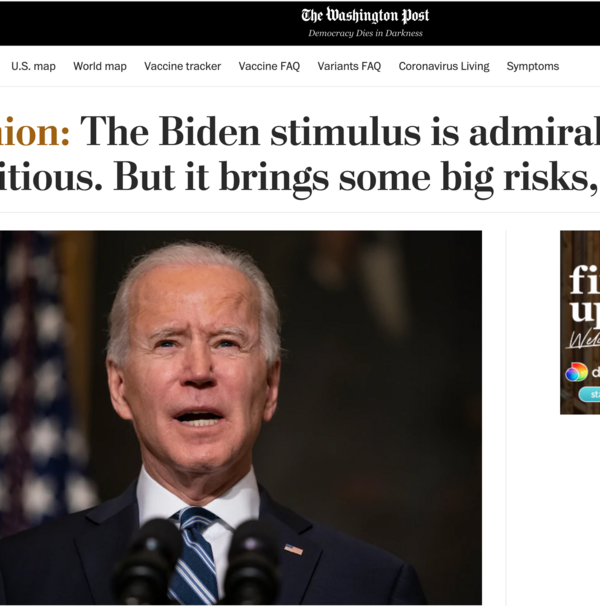This screenshot has height=606, width=600.
Task: Go to the Vaccine tracker page
Action: [x=182, y=66]
